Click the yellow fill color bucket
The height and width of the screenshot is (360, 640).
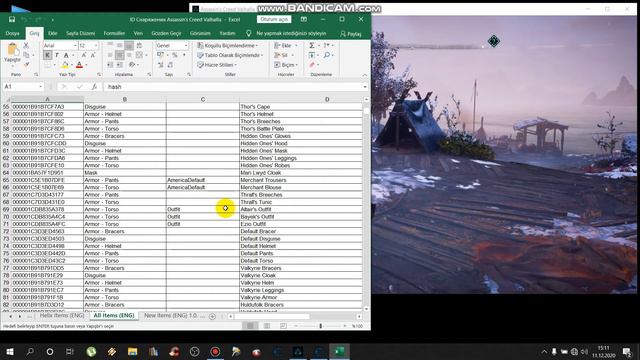(x=65, y=65)
